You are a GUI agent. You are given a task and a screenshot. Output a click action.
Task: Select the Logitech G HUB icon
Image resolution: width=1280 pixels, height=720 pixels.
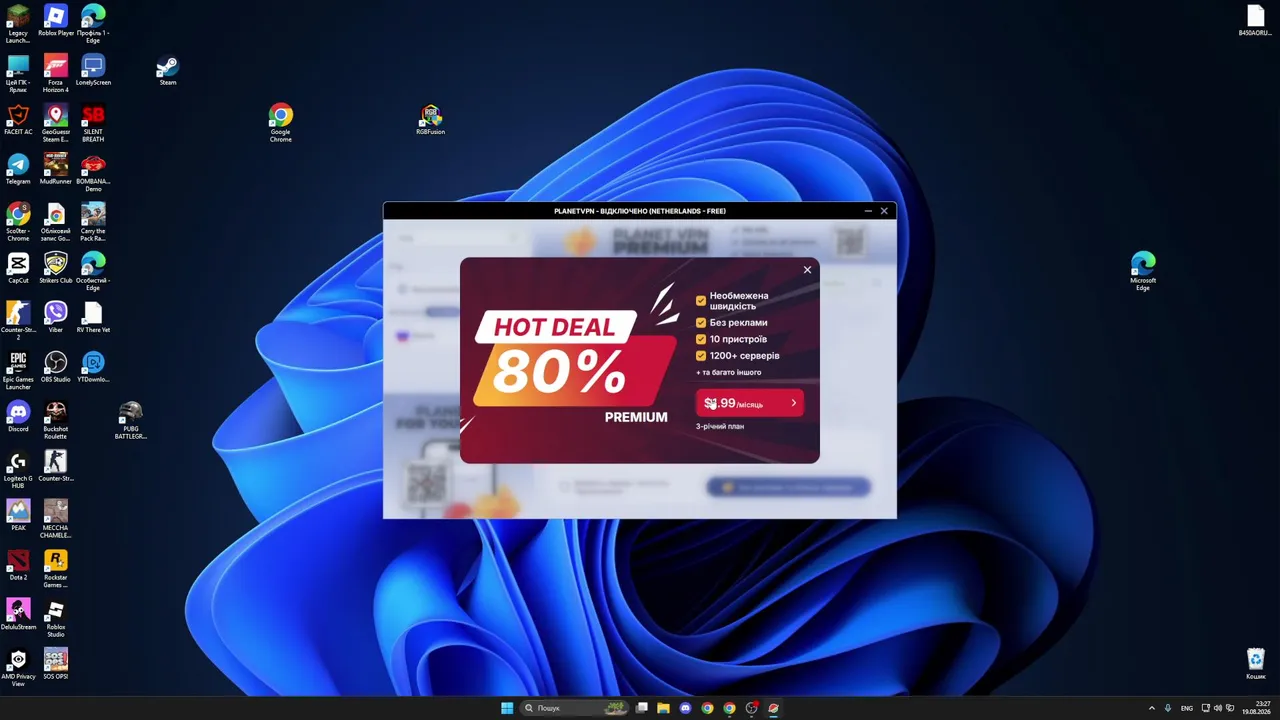pyautogui.click(x=18, y=470)
